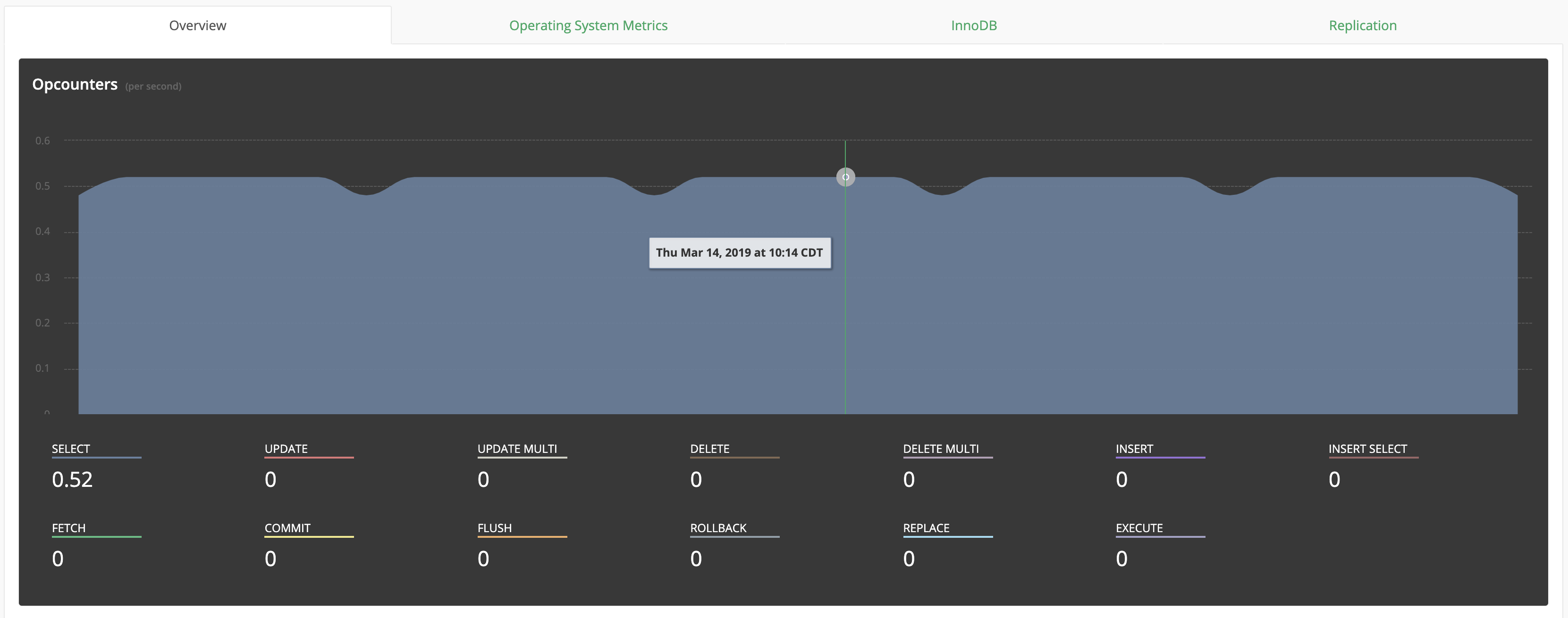Toggle the INSERT SELECT series legend
Screen dimensions: 1568x618
click(1367, 449)
